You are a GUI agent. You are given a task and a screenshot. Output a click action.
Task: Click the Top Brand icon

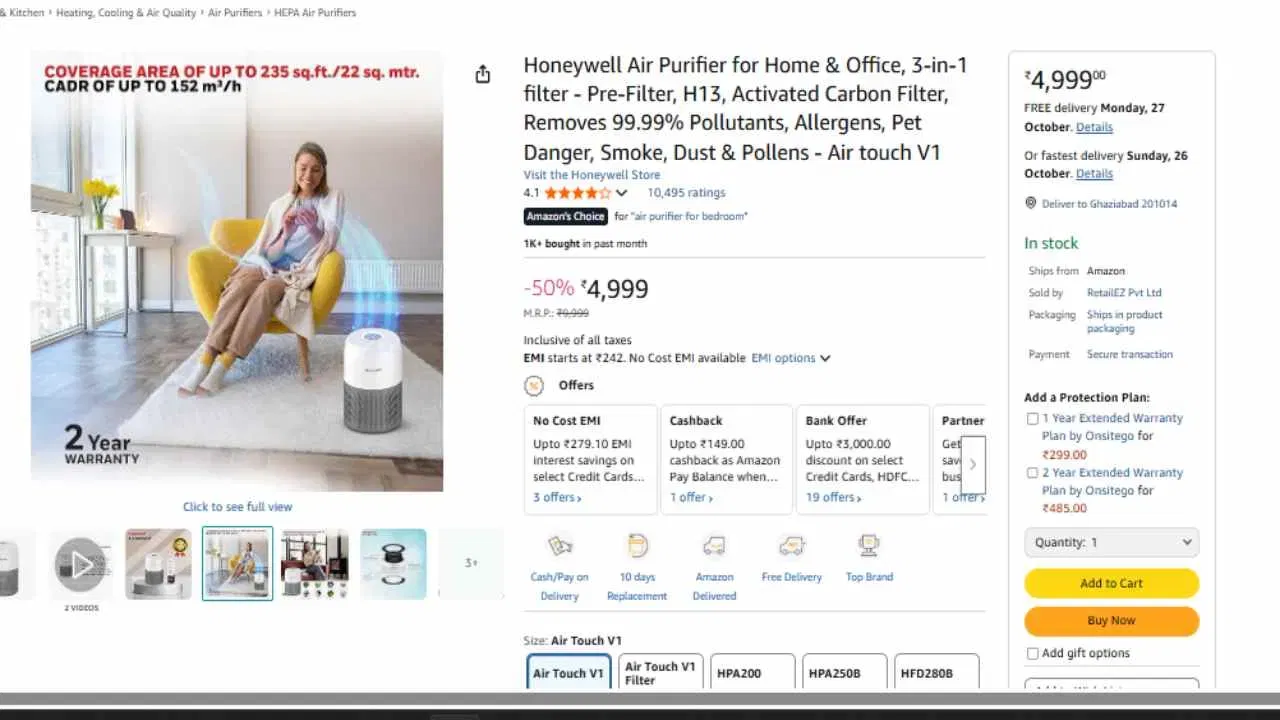868,547
